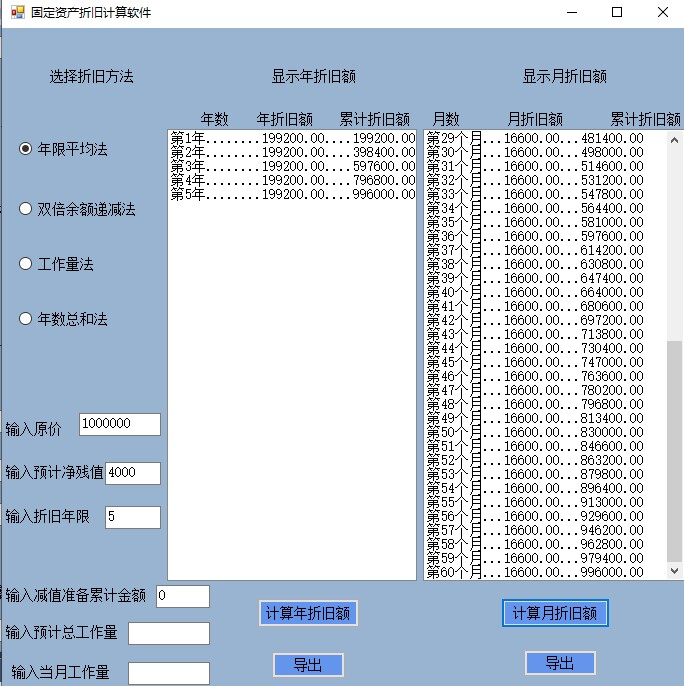Click the 输入原价 input field
This screenshot has height=686, width=684.
tap(120, 424)
